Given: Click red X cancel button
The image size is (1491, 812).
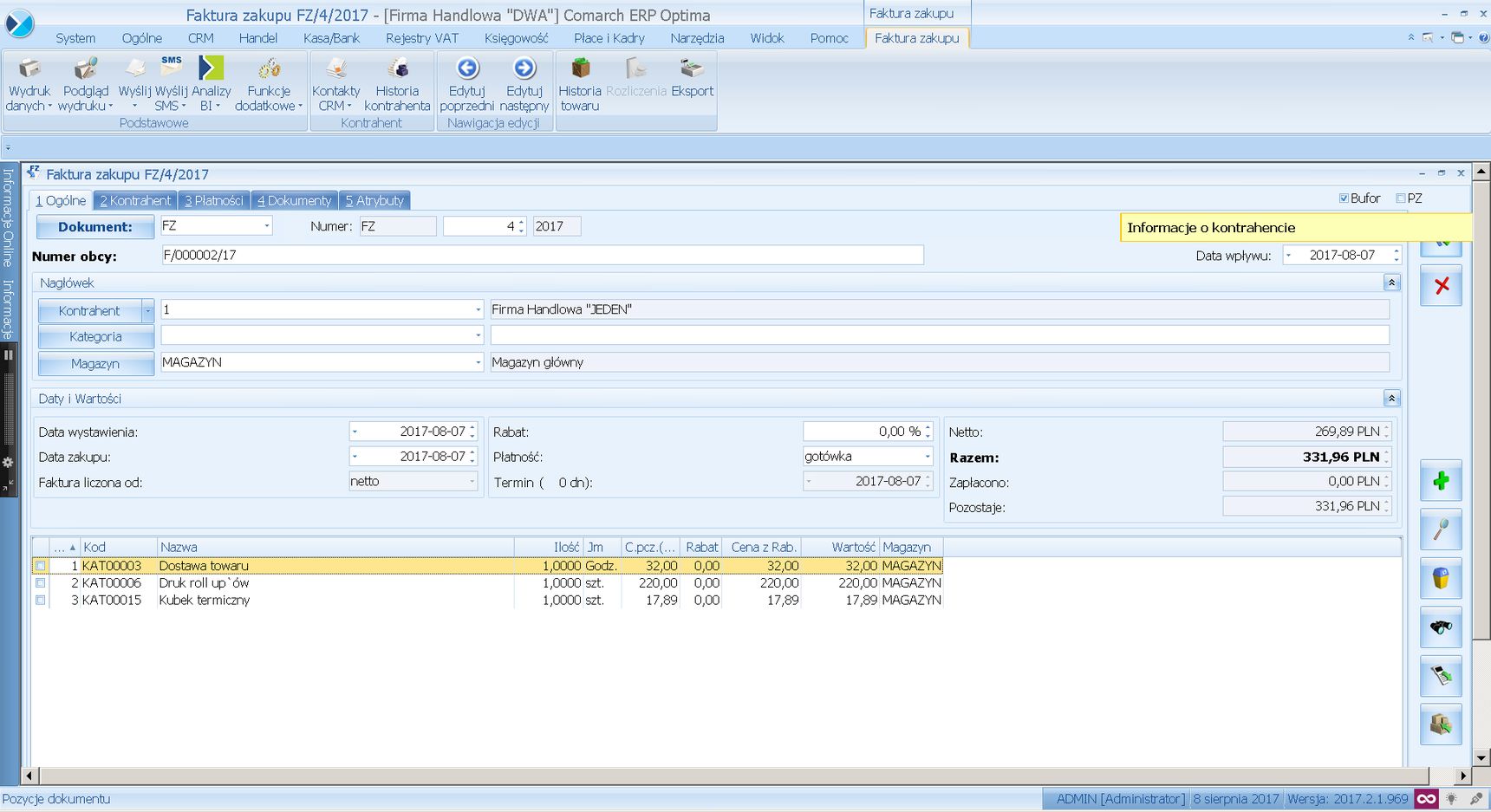Looking at the screenshot, I should coord(1441,285).
